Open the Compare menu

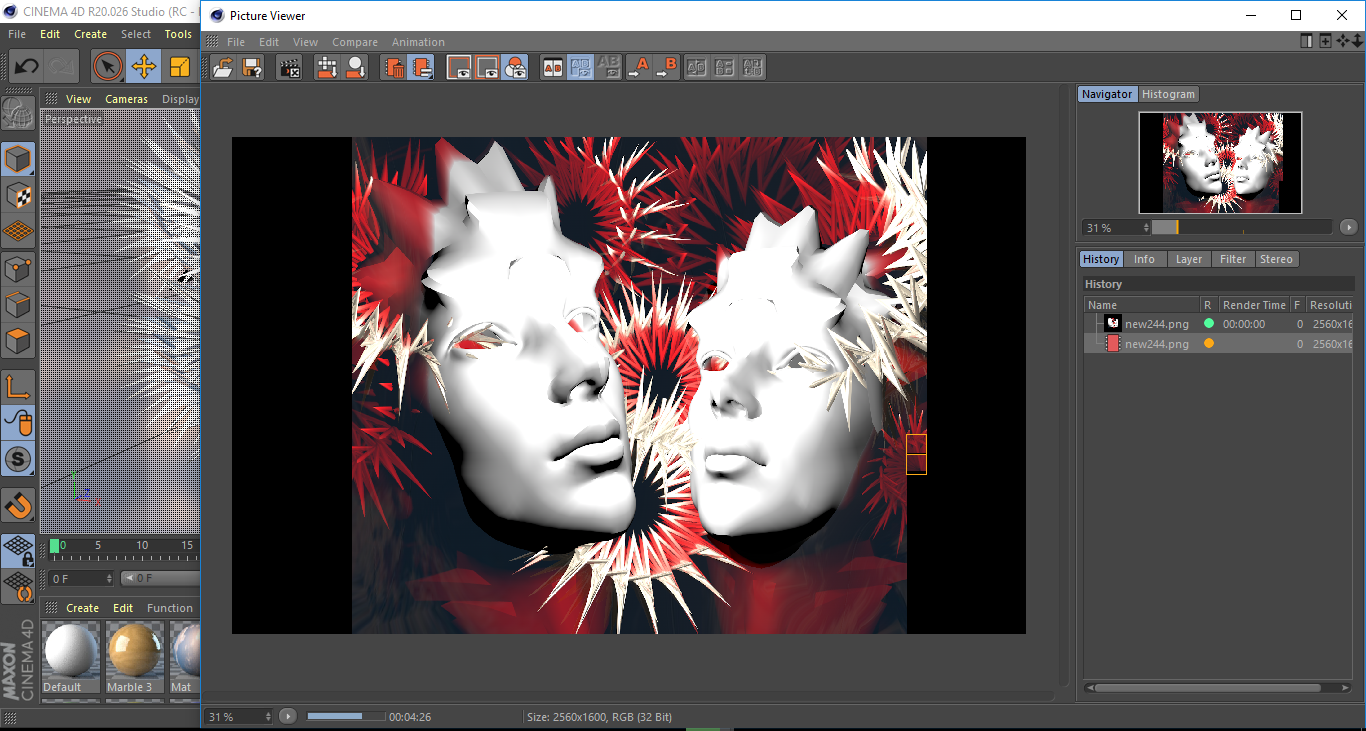[x=355, y=42]
